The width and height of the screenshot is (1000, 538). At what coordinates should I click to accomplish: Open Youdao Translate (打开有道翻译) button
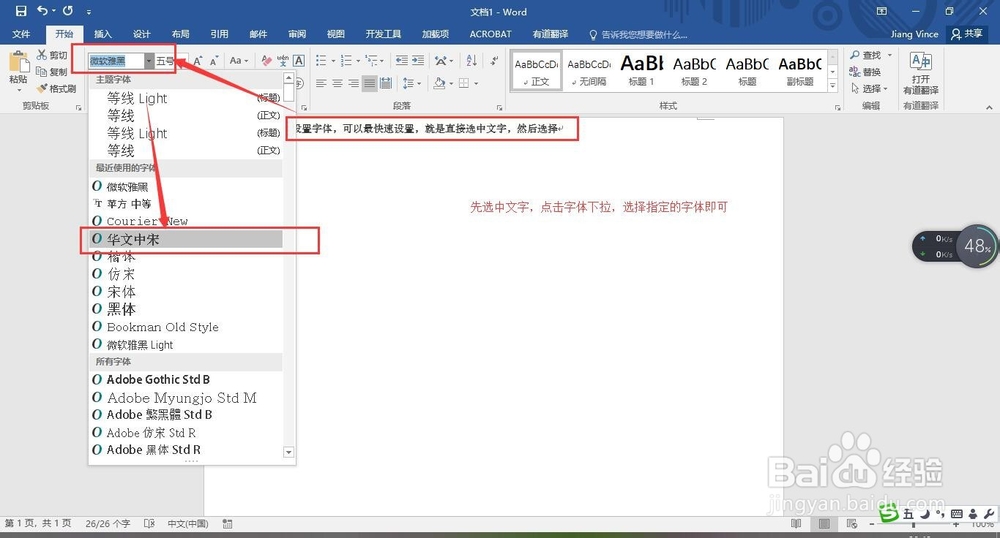[x=920, y=73]
